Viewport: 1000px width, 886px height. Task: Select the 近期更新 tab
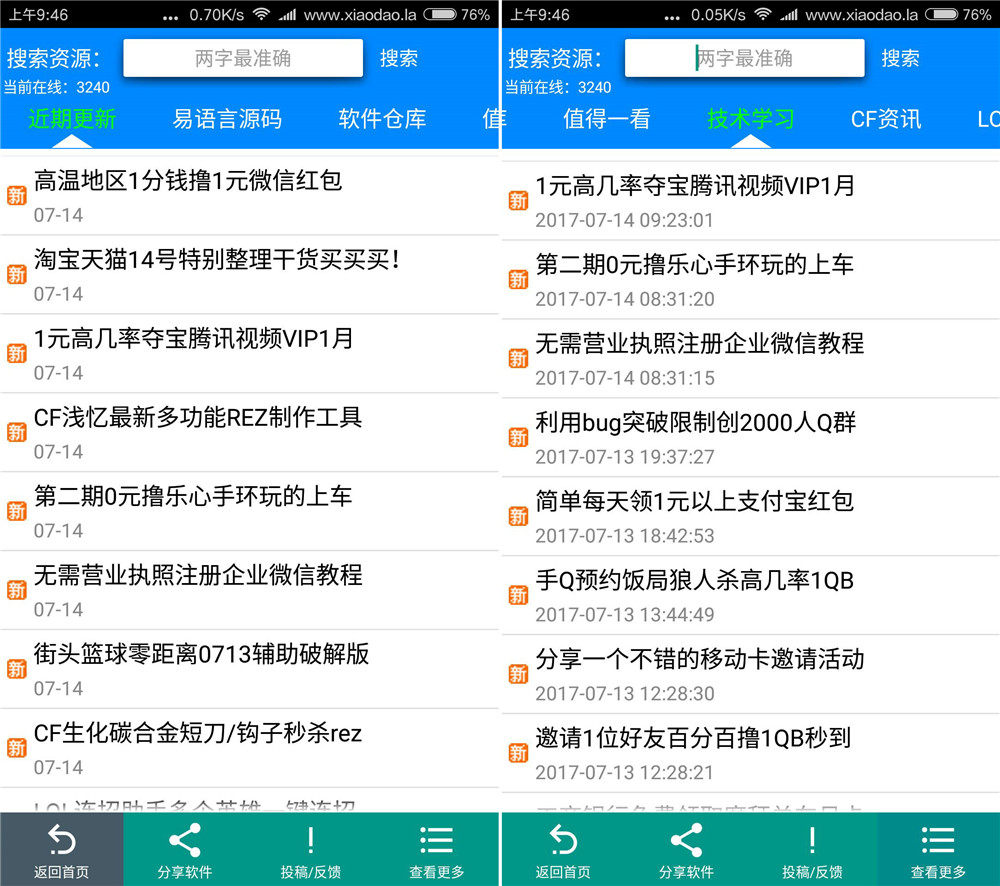72,119
